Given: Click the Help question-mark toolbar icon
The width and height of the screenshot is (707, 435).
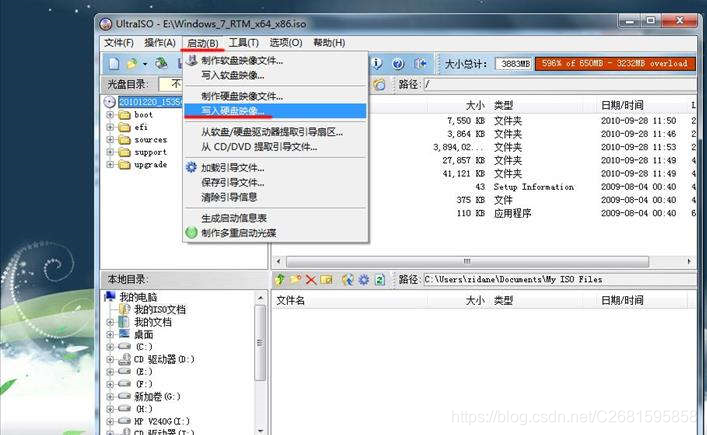Looking at the screenshot, I should point(398,64).
